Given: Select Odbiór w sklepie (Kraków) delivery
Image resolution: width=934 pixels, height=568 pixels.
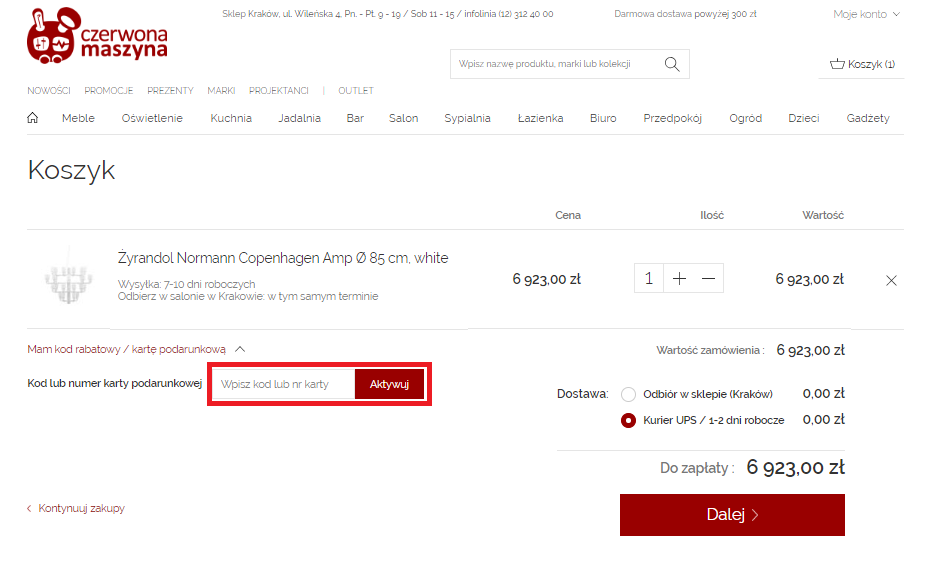Looking at the screenshot, I should (628, 394).
